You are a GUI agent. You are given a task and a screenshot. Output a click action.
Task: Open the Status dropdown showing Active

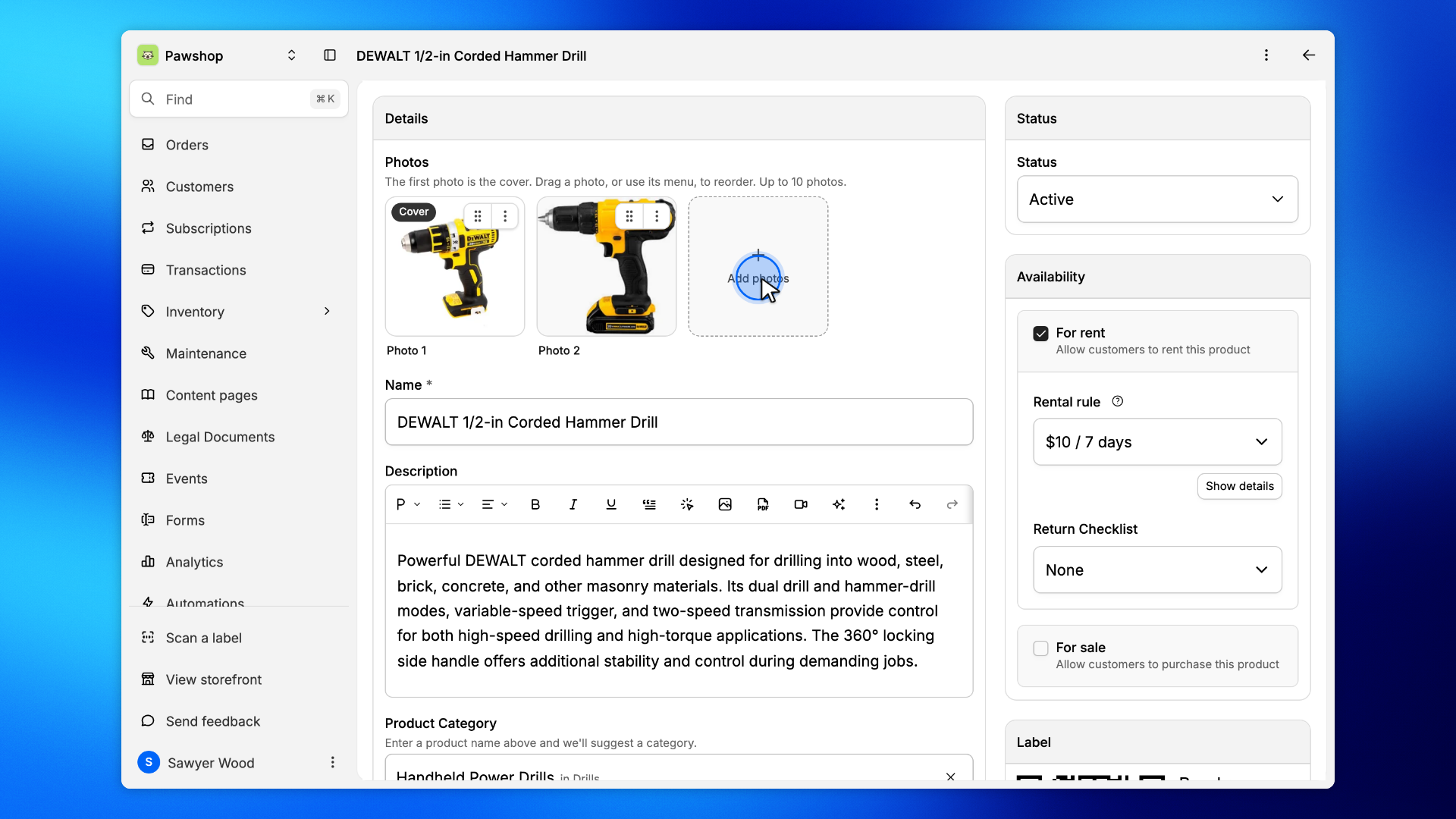pos(1157,199)
